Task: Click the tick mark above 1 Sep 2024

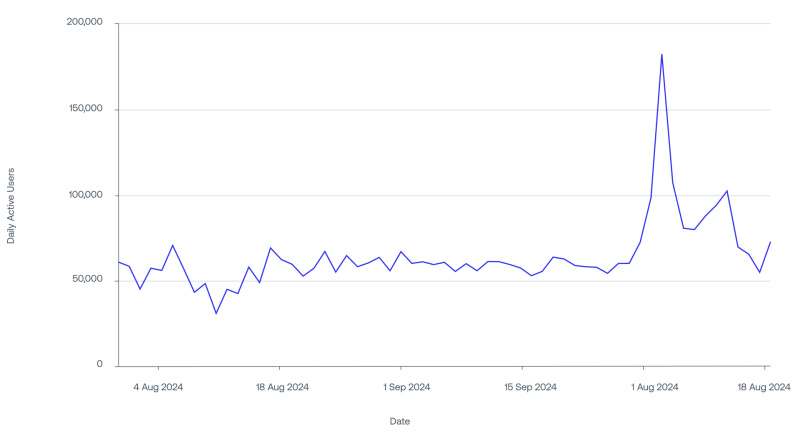Action: tap(401, 368)
